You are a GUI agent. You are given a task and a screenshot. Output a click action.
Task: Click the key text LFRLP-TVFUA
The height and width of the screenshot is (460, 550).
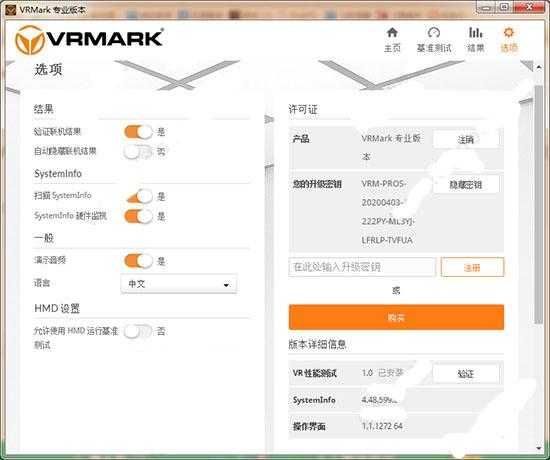387,240
